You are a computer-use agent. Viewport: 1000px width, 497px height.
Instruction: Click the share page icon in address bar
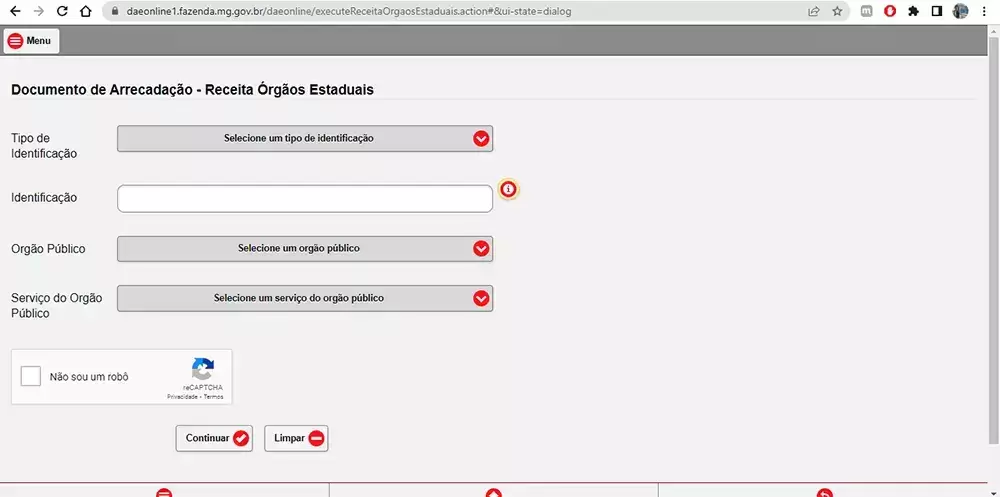(x=814, y=12)
